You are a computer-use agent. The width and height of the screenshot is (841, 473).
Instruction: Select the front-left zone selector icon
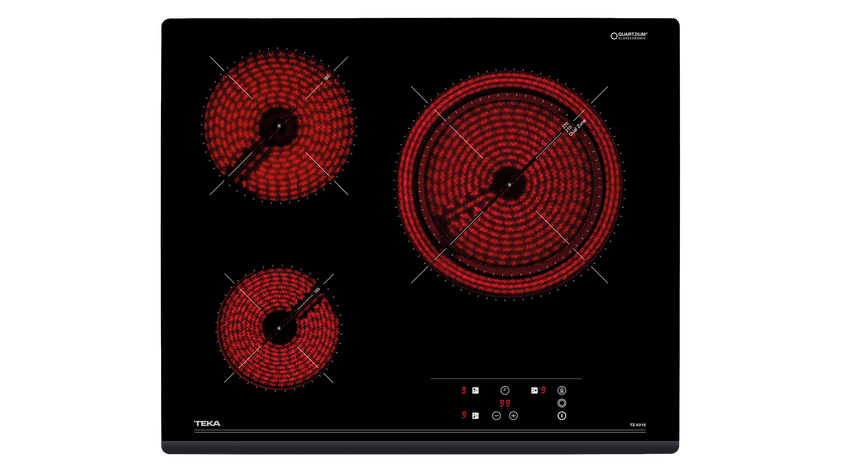click(x=475, y=415)
